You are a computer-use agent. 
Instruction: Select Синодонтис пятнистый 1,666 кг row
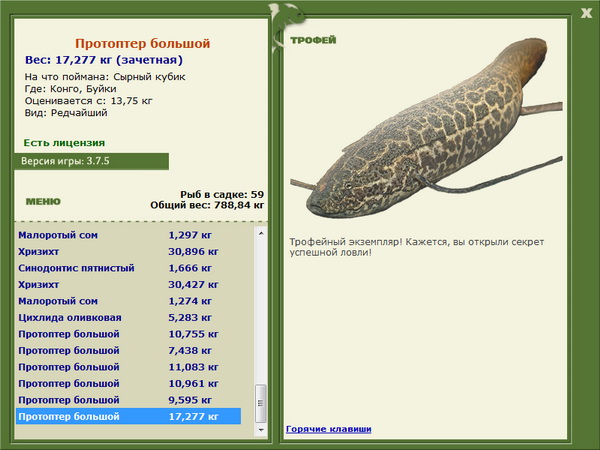[x=129, y=268]
